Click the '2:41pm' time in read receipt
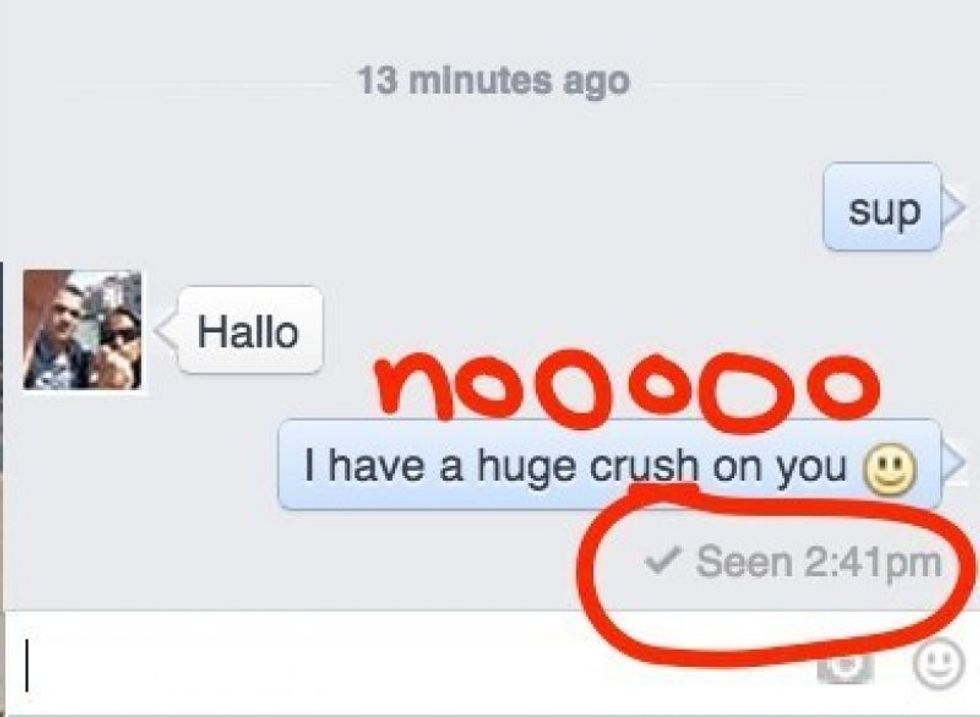 click(872, 561)
